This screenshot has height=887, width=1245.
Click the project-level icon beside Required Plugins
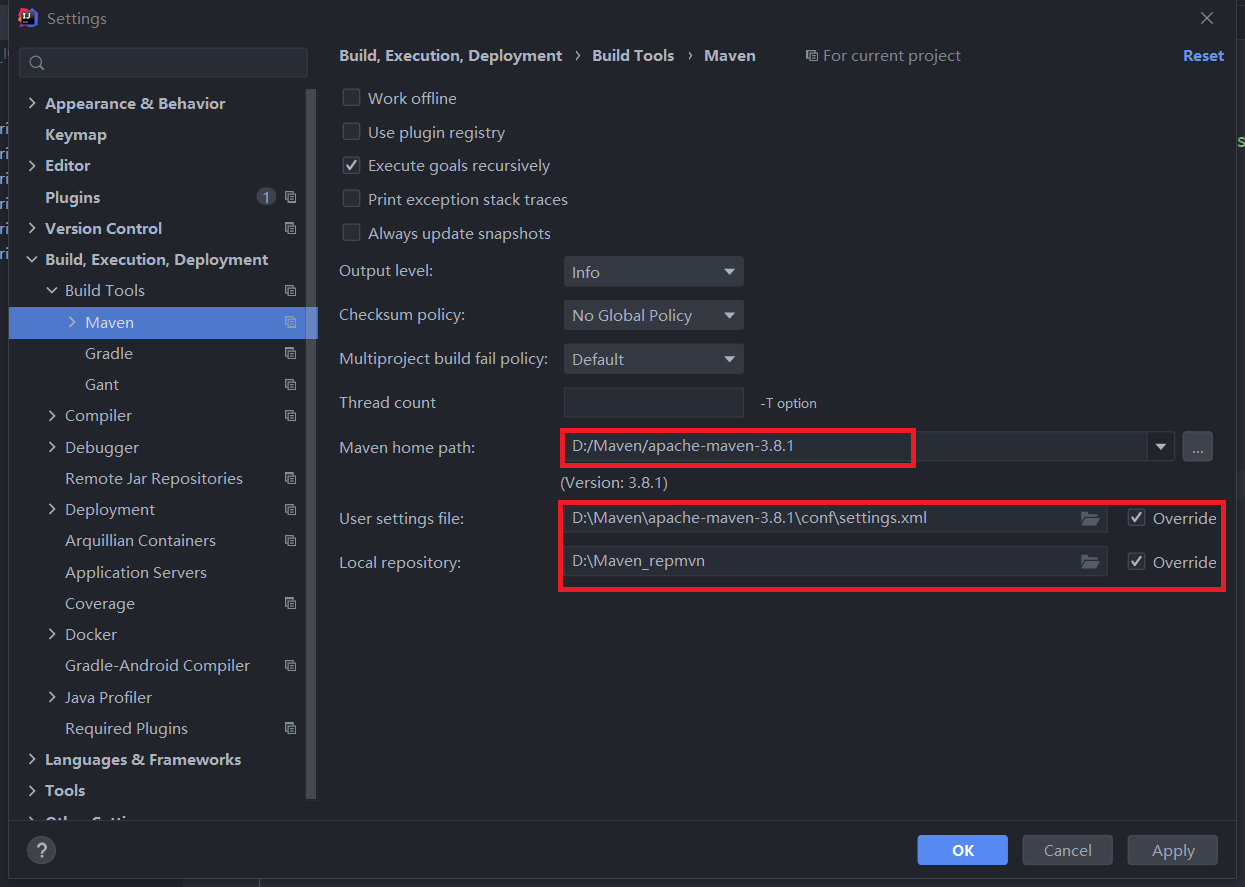(290, 728)
